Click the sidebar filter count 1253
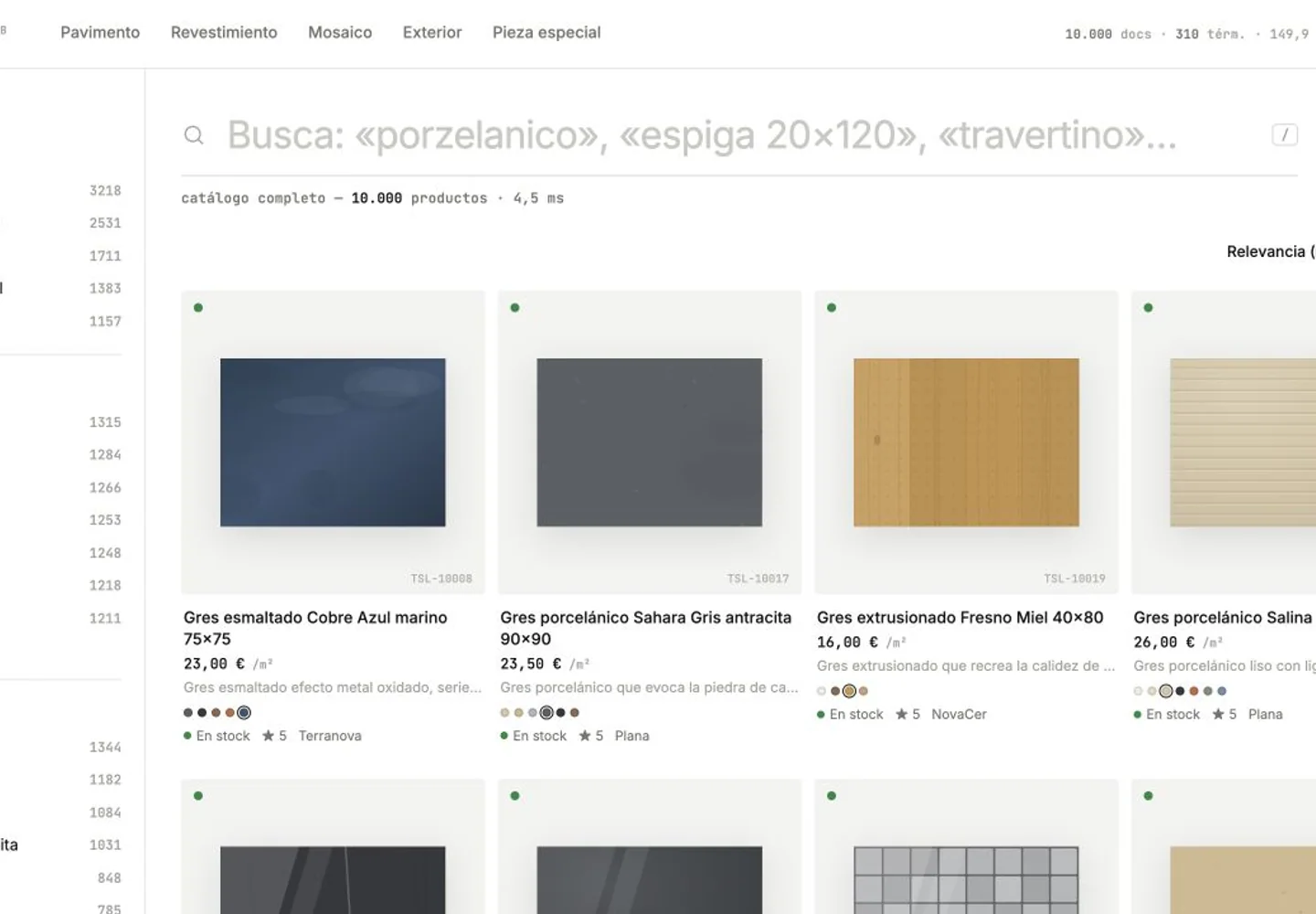This screenshot has height=914, width=1316. point(105,520)
